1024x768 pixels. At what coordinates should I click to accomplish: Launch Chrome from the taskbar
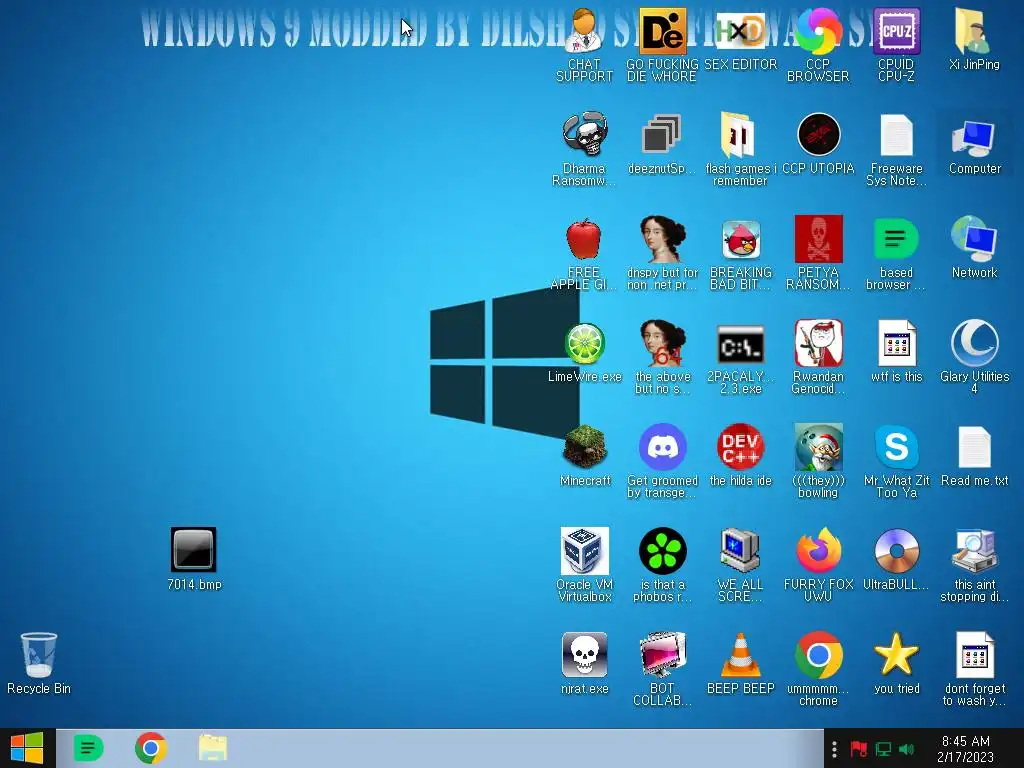coord(151,748)
